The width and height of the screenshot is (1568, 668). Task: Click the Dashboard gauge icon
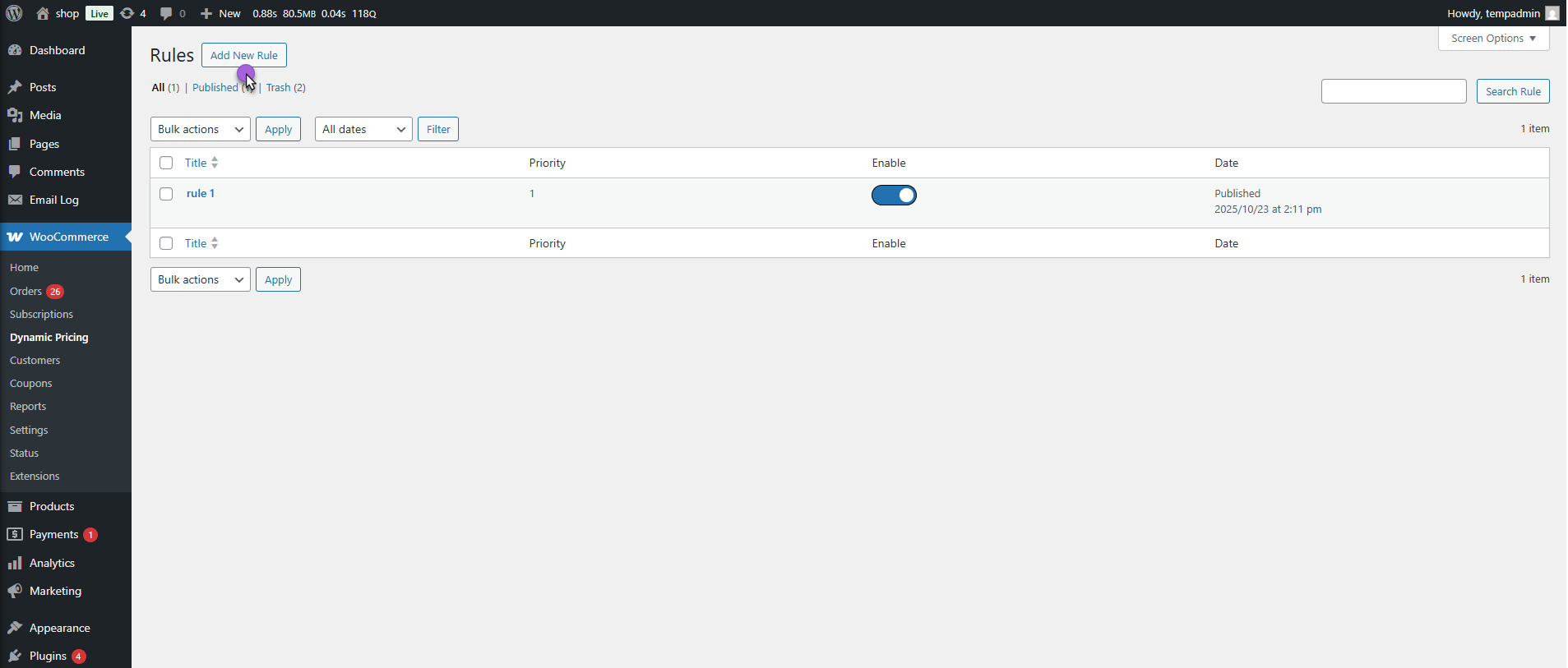click(15, 50)
